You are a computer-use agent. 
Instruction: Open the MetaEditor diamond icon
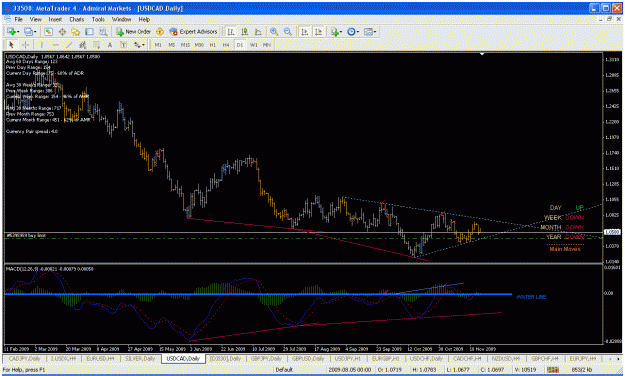[160, 32]
